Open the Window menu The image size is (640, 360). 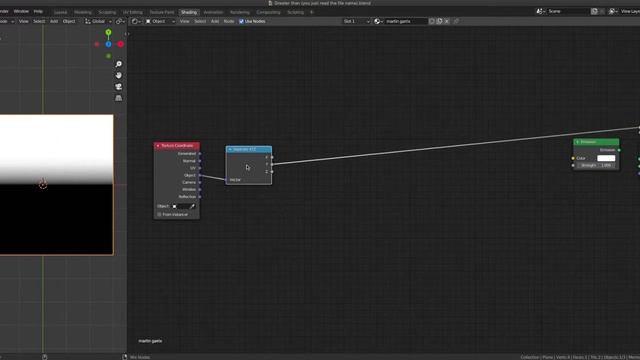[x=21, y=11]
